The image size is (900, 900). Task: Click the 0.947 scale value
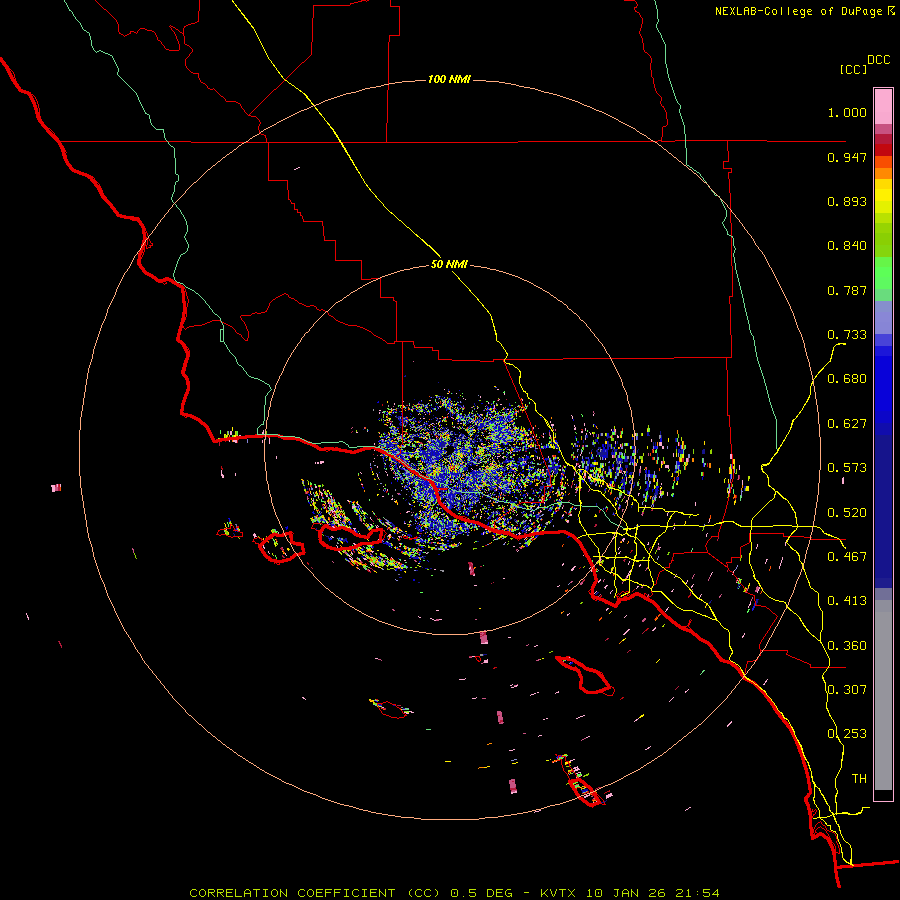coord(847,157)
